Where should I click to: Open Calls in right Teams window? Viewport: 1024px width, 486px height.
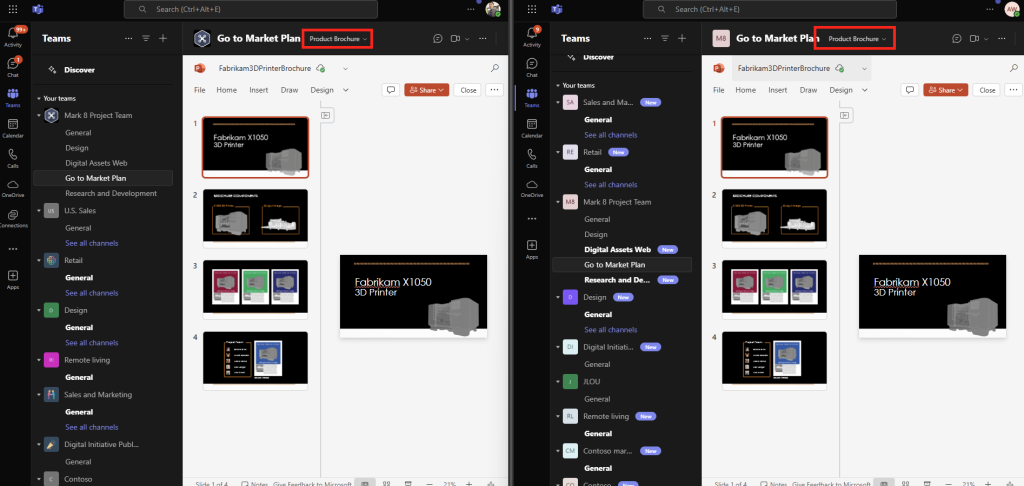pyautogui.click(x=532, y=158)
